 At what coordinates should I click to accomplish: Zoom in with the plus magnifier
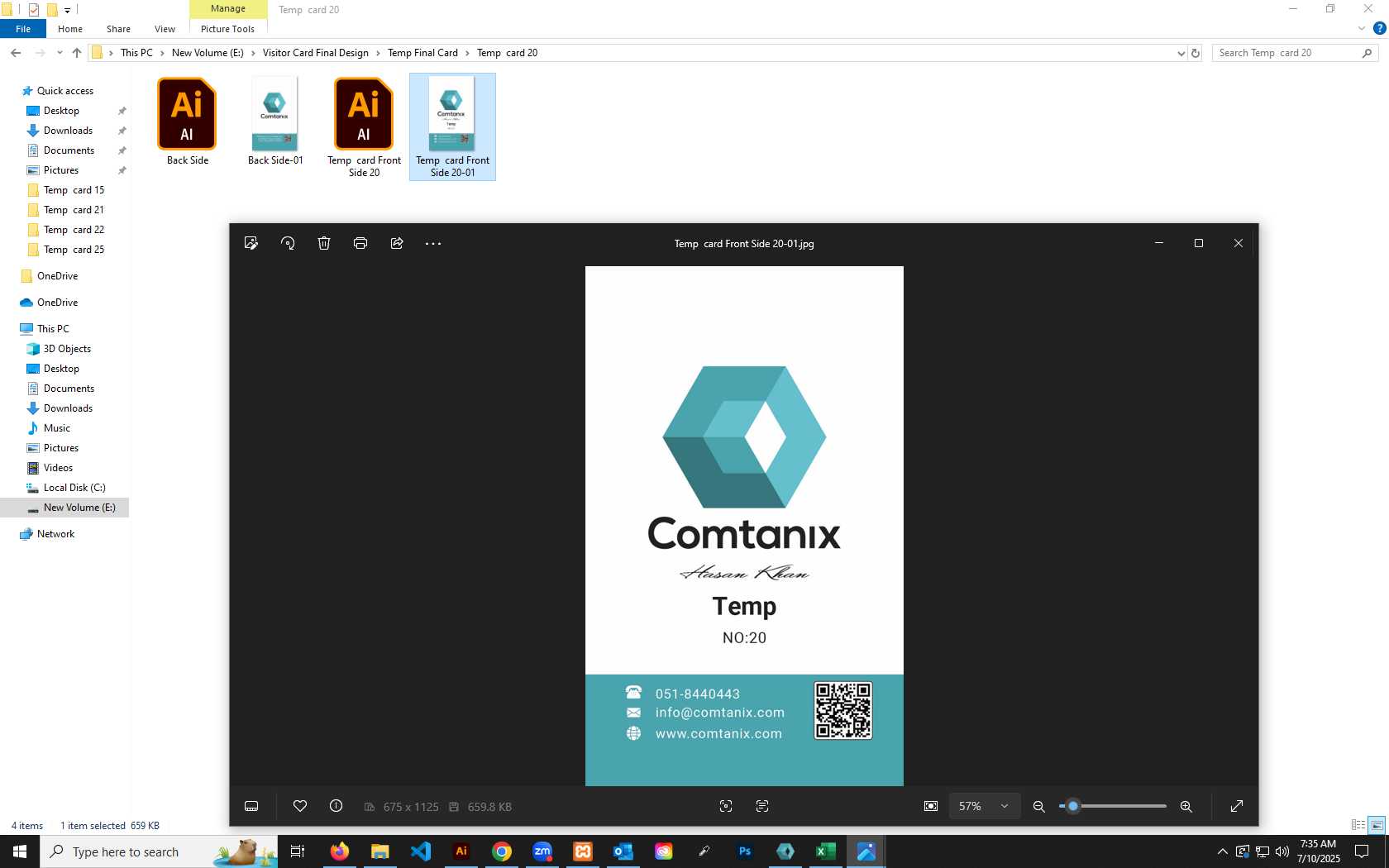click(1186, 806)
